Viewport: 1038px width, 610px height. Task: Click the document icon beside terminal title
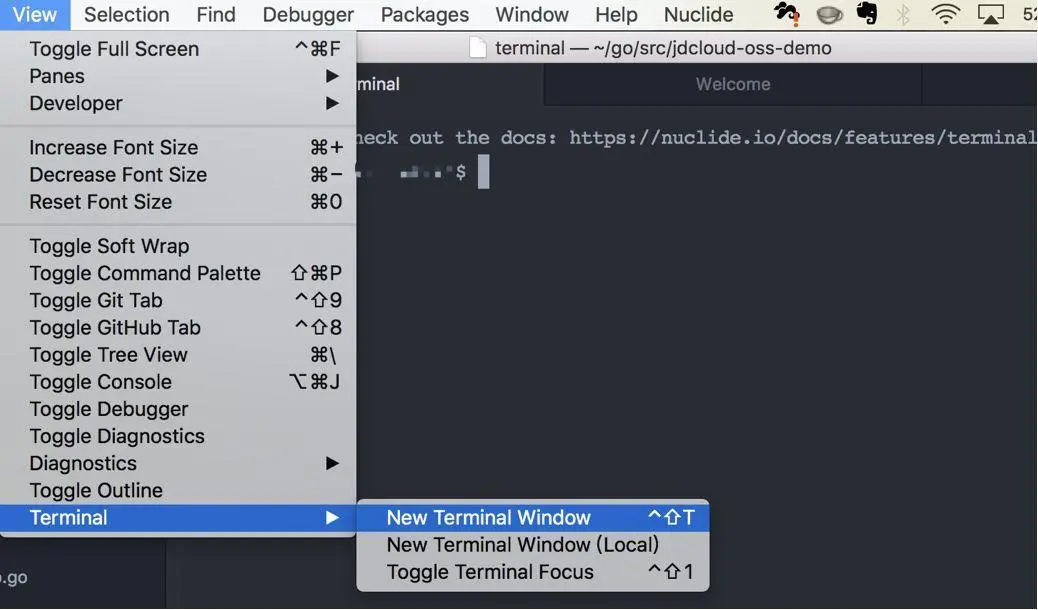coord(478,48)
